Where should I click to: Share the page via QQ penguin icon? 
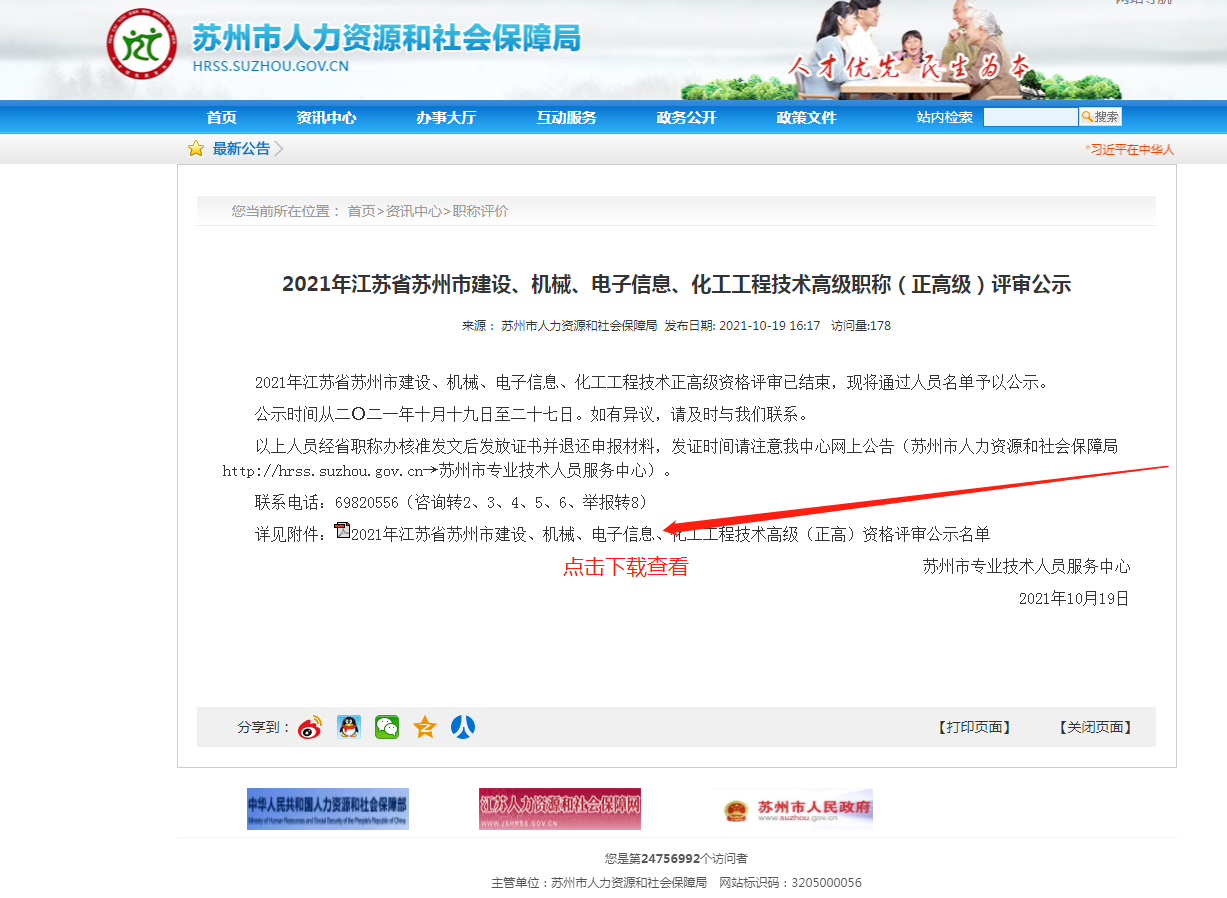coord(348,727)
